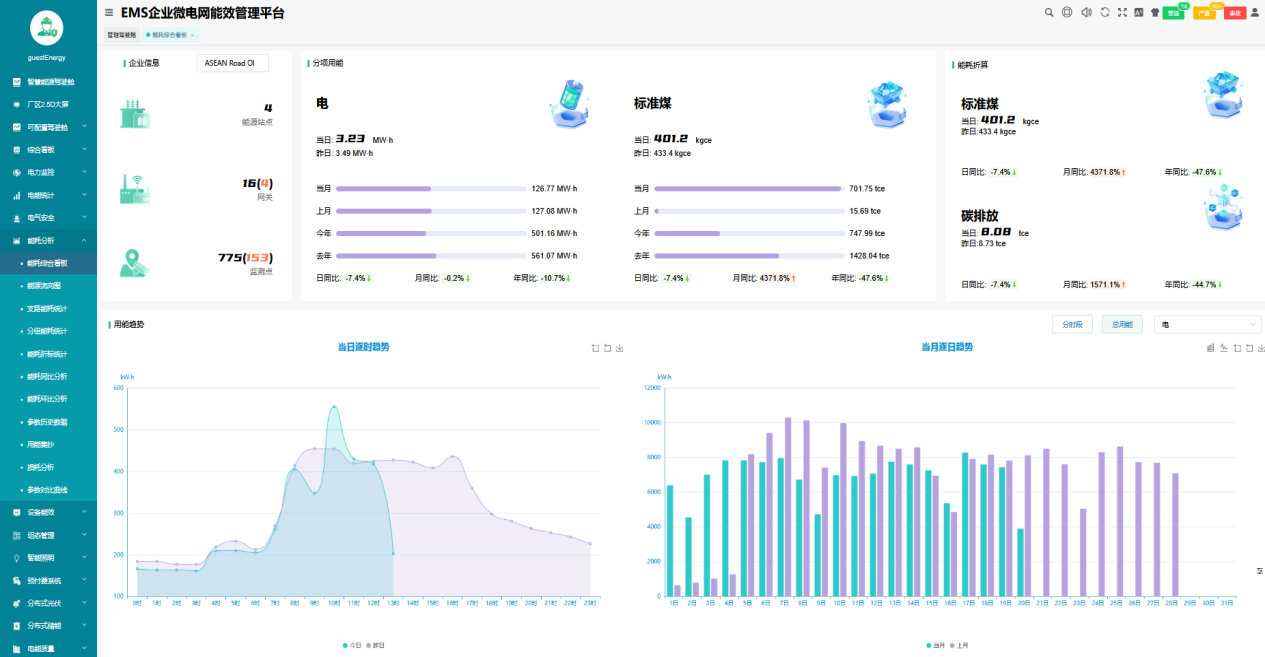
Task: Open theme settings via the shirt icon
Action: coord(1154,13)
